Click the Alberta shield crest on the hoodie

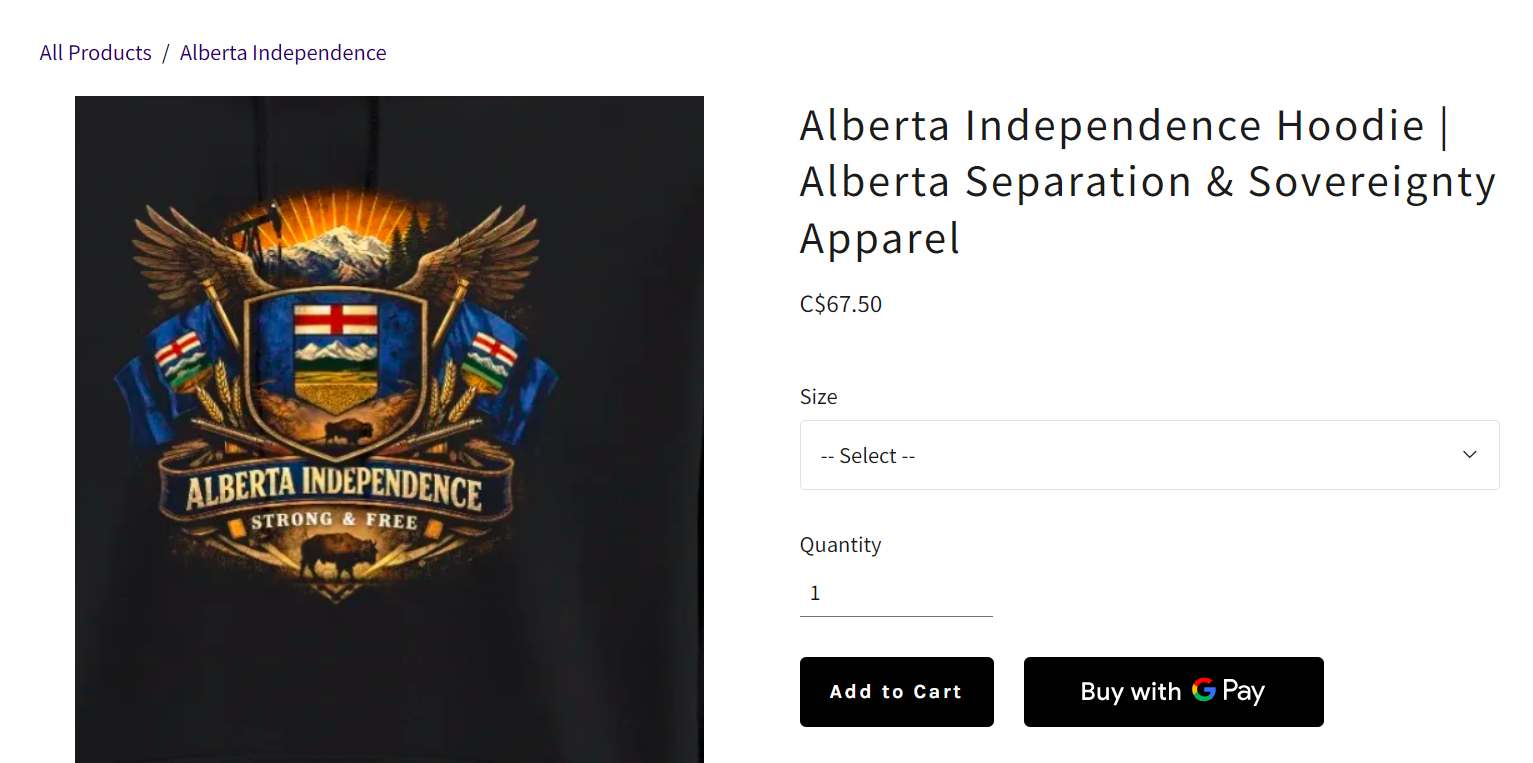(336, 360)
